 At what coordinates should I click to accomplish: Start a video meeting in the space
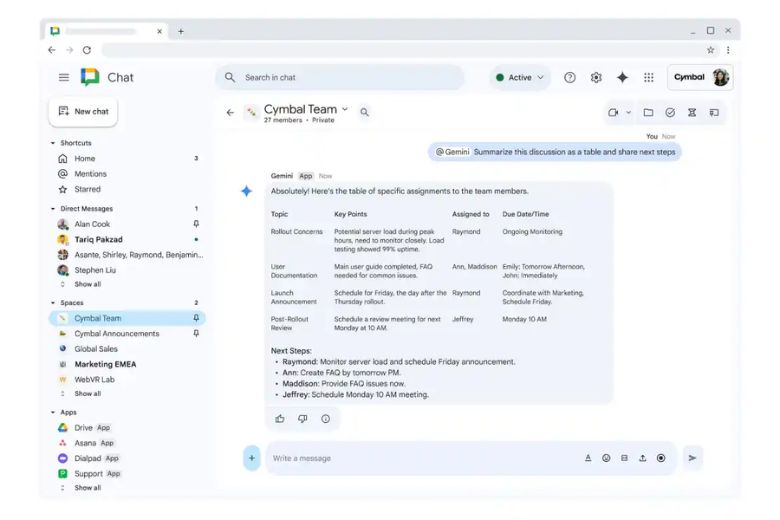coord(613,112)
